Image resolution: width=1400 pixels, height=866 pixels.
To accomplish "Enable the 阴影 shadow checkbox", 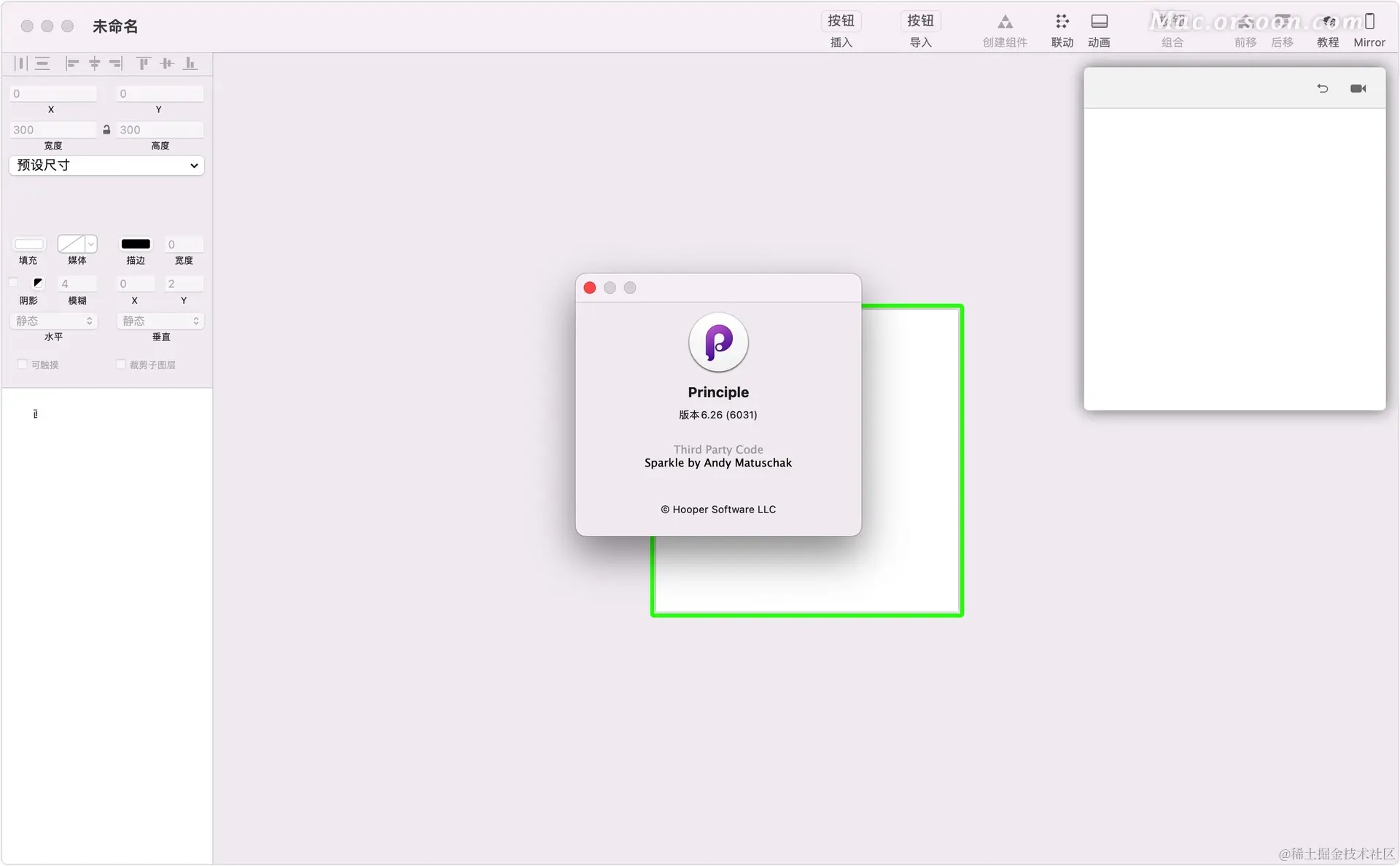I will coord(14,283).
